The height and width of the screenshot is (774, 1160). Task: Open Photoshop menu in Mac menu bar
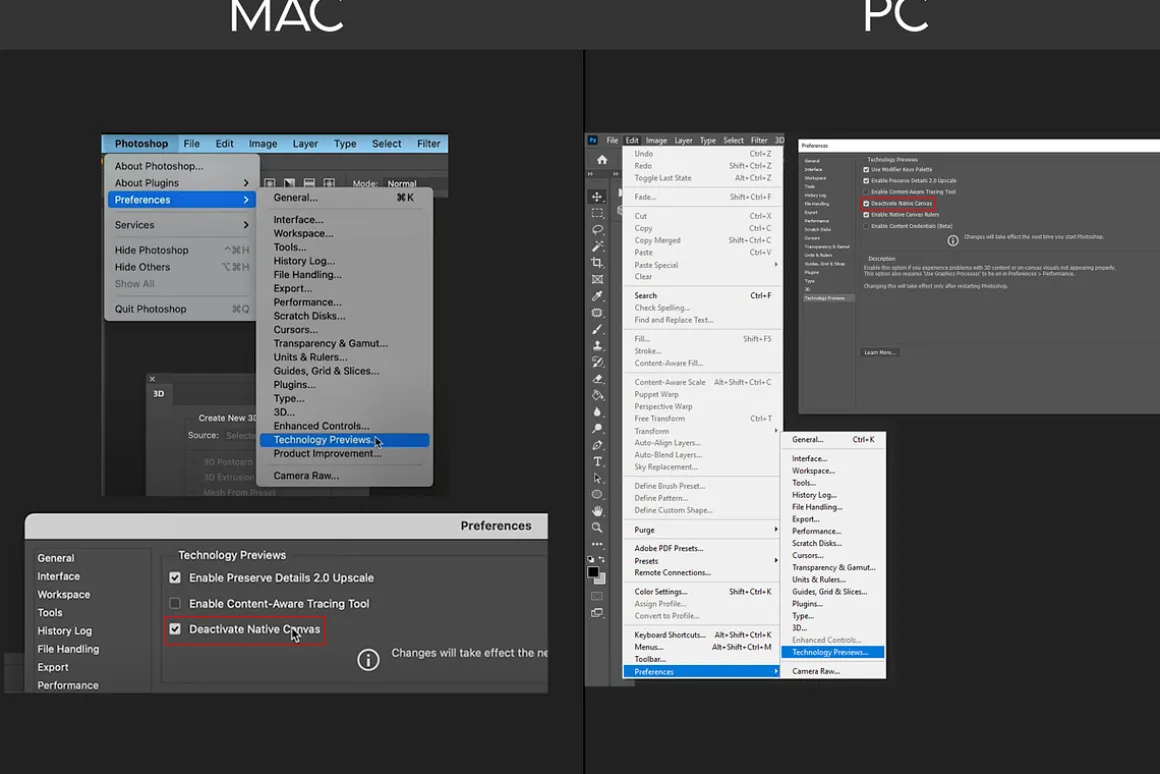point(141,144)
